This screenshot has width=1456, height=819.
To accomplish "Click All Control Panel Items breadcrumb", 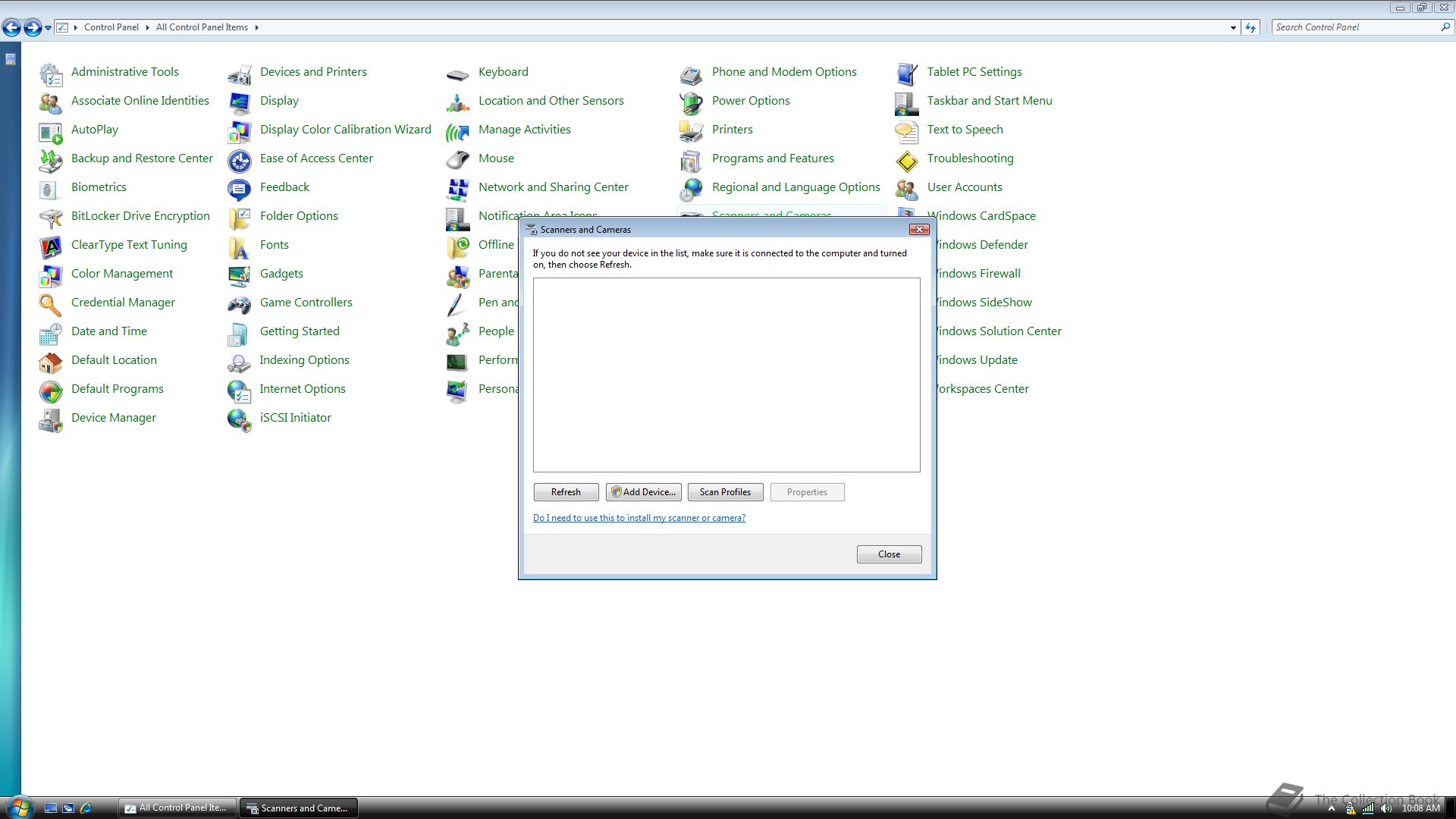I will click(x=202, y=27).
